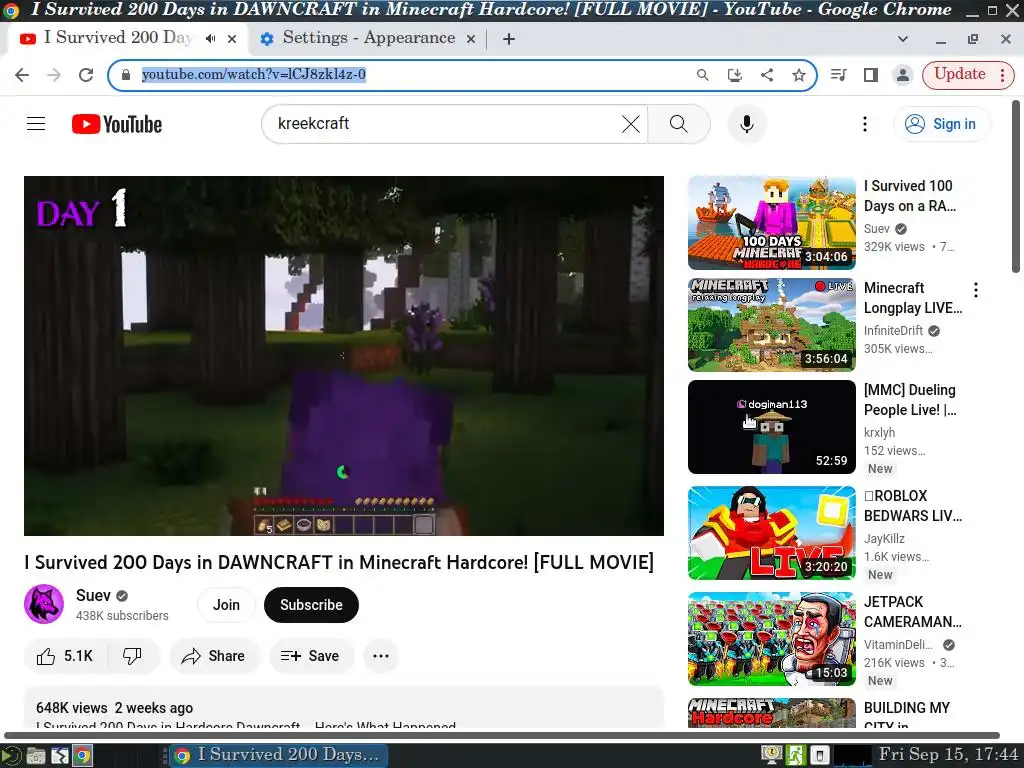This screenshot has height=768, width=1024.
Task: Join the Suev channel
Action: [226, 605]
